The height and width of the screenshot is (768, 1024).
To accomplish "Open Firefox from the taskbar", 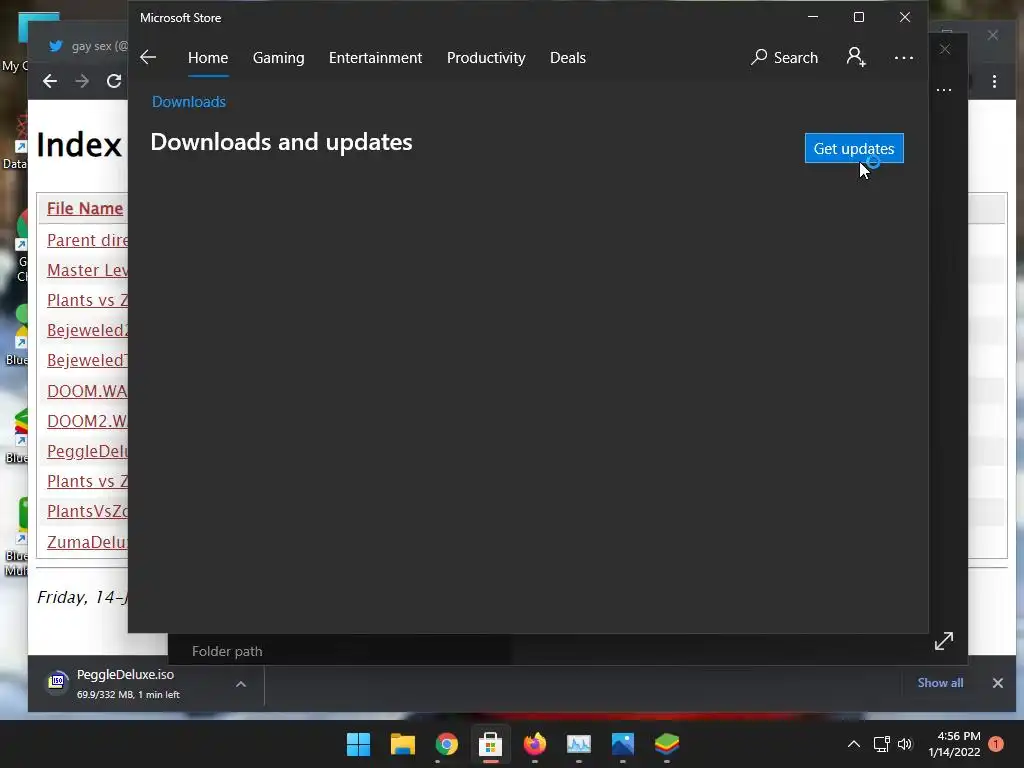I will coord(534,744).
